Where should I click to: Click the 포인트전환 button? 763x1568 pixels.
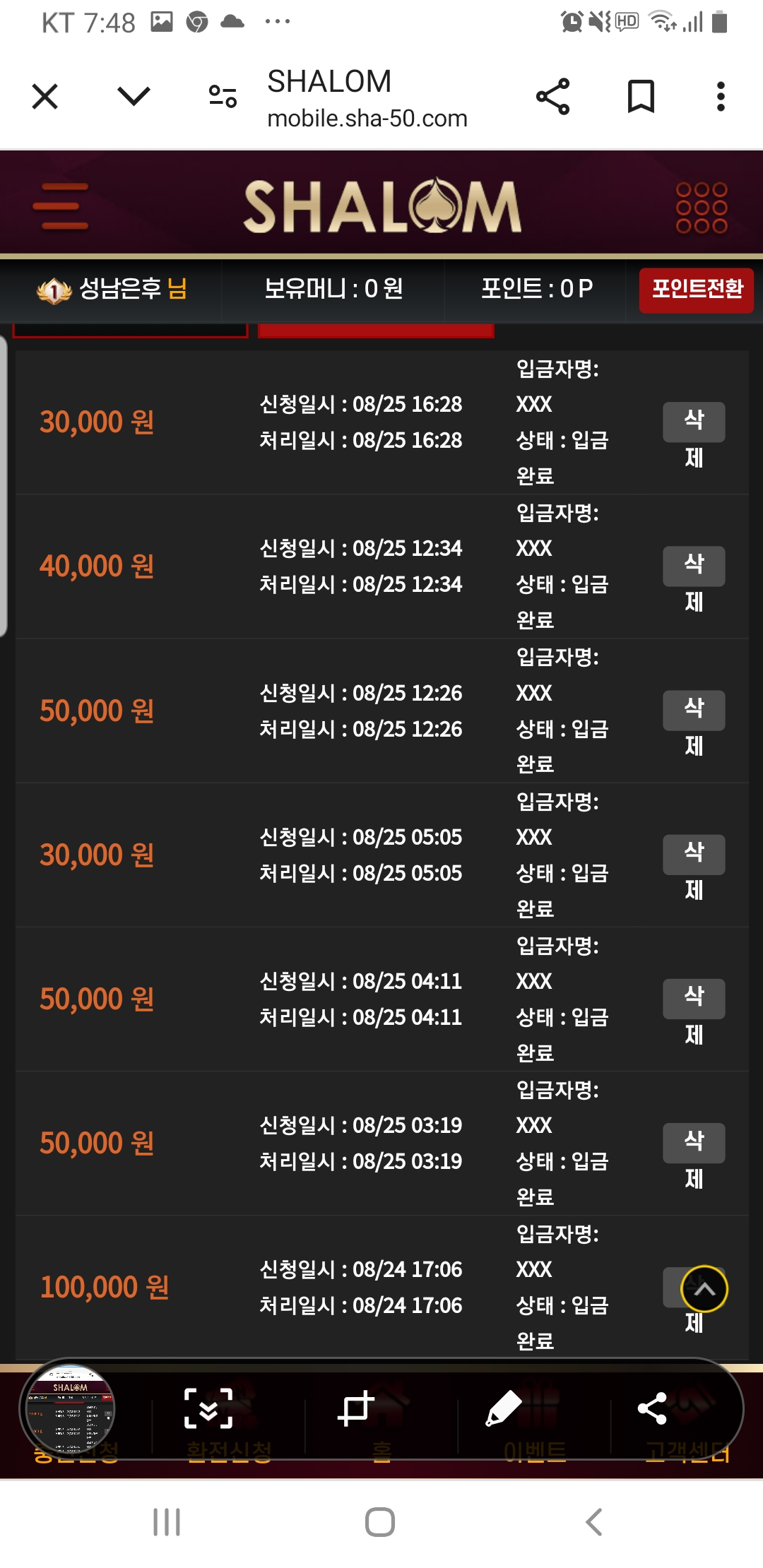(697, 290)
